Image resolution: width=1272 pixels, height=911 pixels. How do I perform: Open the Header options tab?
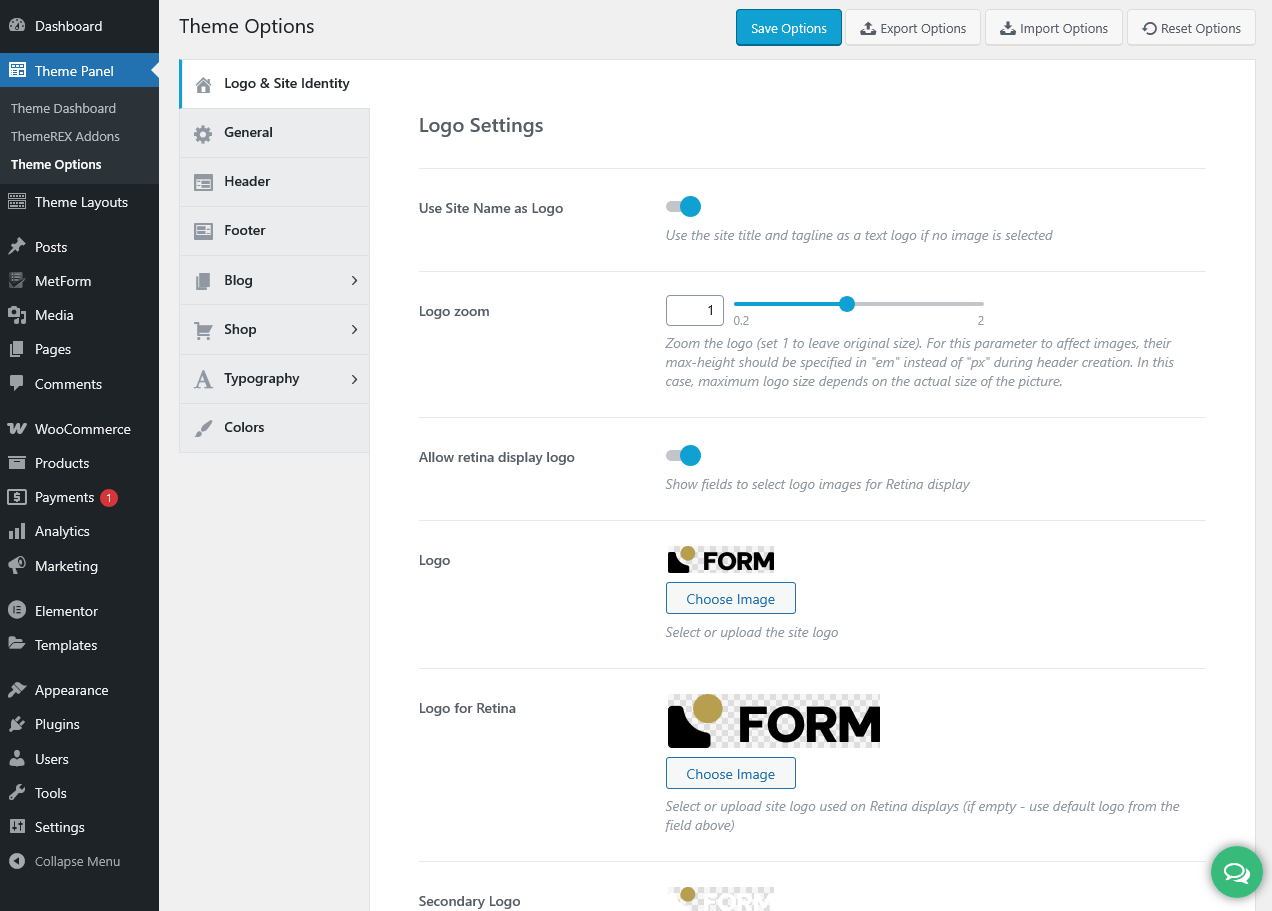coord(247,182)
